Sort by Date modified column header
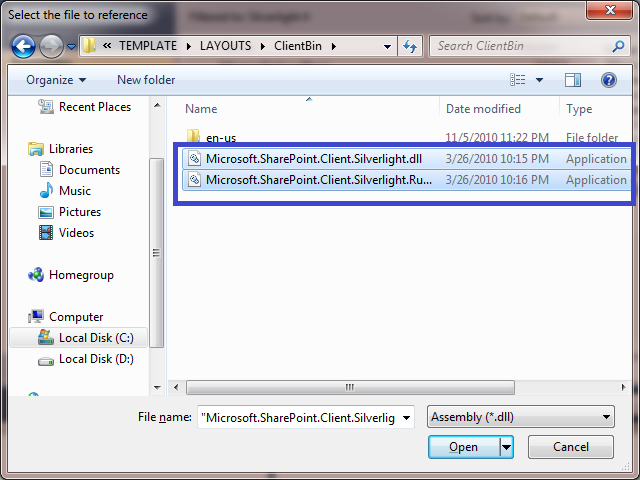Screen dimensions: 640x480 coord(484,109)
